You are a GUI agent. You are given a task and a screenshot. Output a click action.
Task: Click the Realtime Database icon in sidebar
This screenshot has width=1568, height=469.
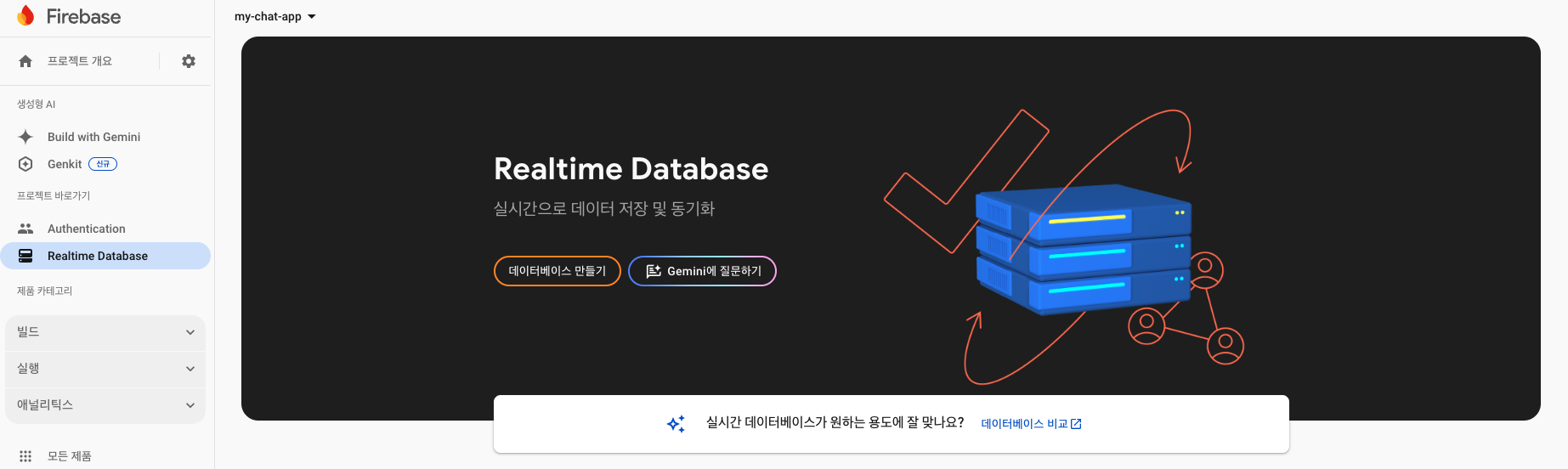click(25, 256)
